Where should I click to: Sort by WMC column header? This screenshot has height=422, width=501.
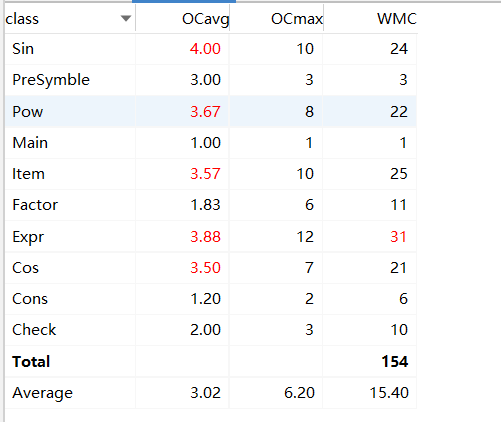(x=370, y=19)
